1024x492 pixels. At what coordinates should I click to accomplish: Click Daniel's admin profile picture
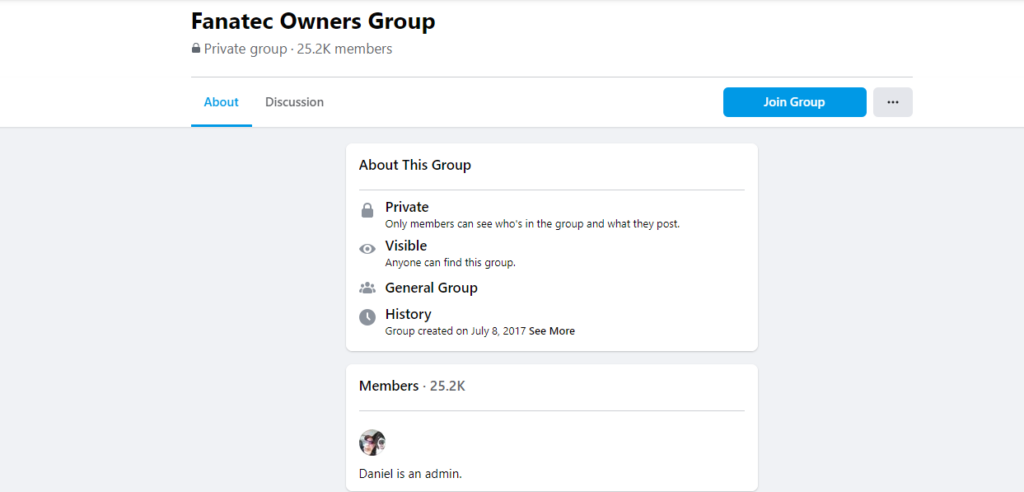pyautogui.click(x=372, y=443)
